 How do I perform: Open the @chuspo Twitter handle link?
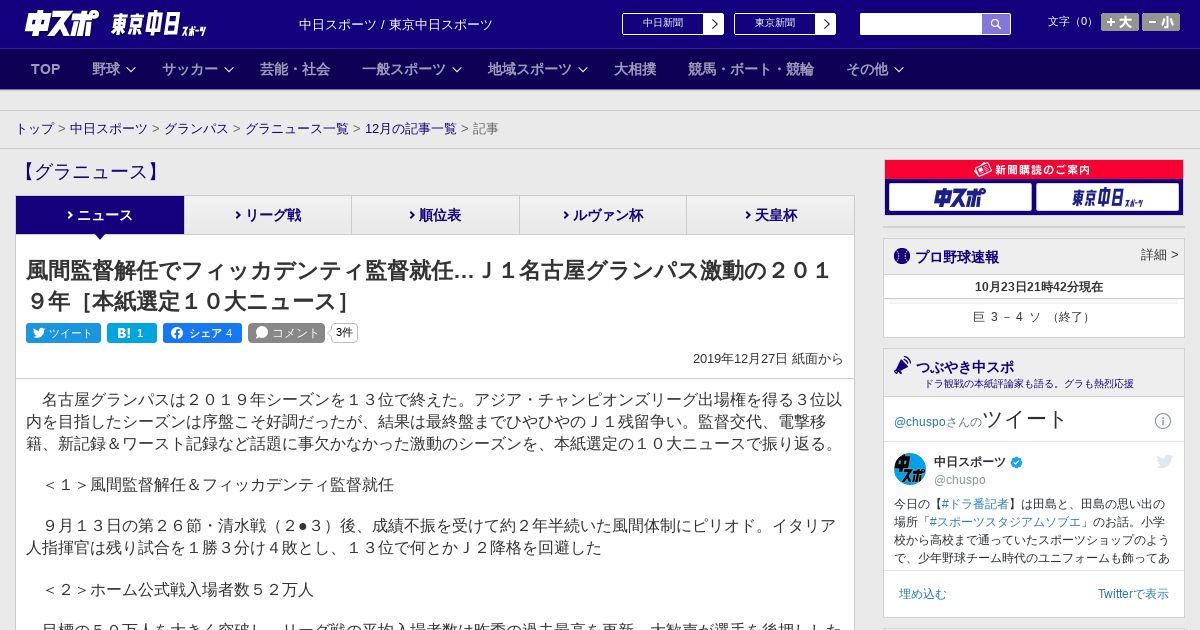919,422
